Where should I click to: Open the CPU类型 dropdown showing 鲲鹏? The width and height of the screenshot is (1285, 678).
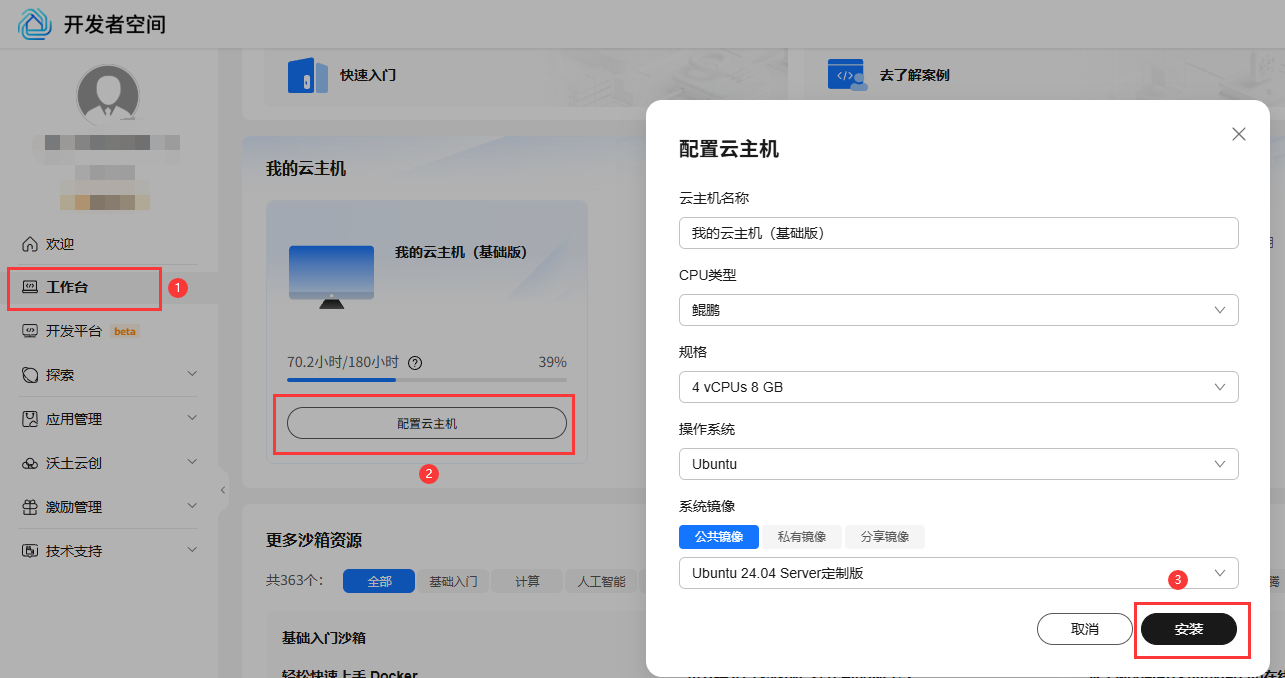pyautogui.click(x=958, y=310)
